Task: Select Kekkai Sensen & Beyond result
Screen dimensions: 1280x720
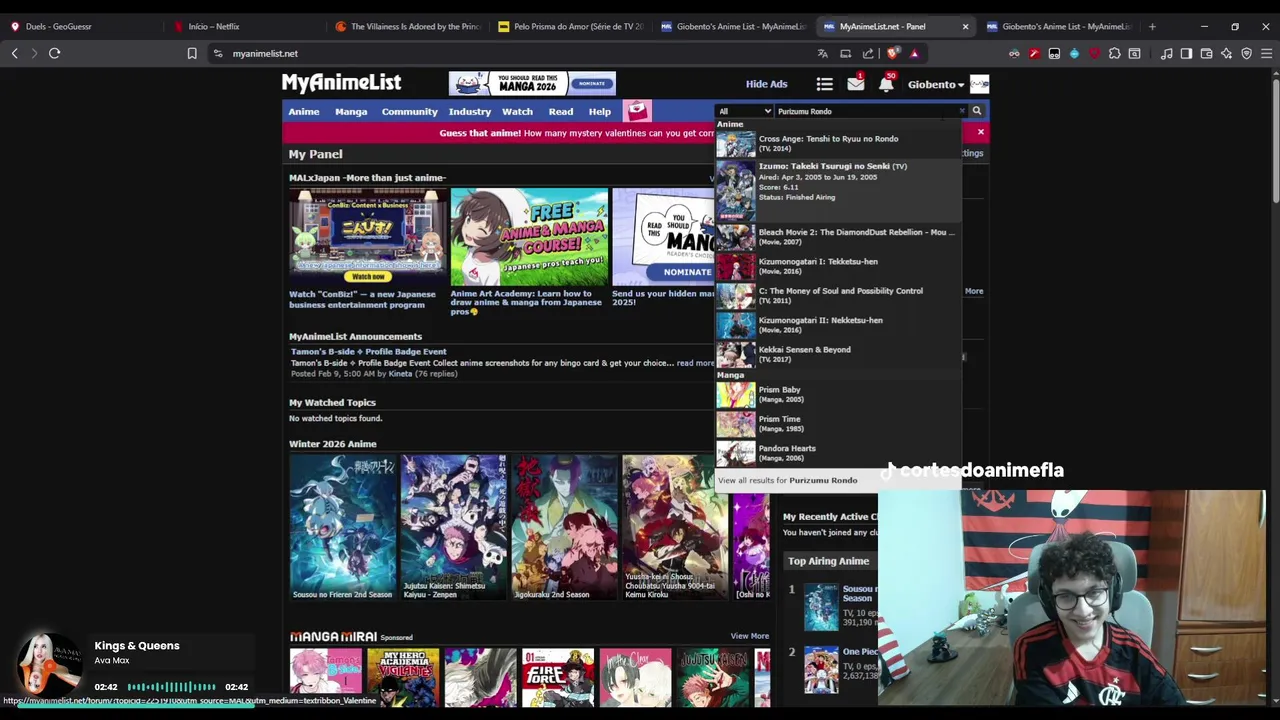Action: coord(838,354)
